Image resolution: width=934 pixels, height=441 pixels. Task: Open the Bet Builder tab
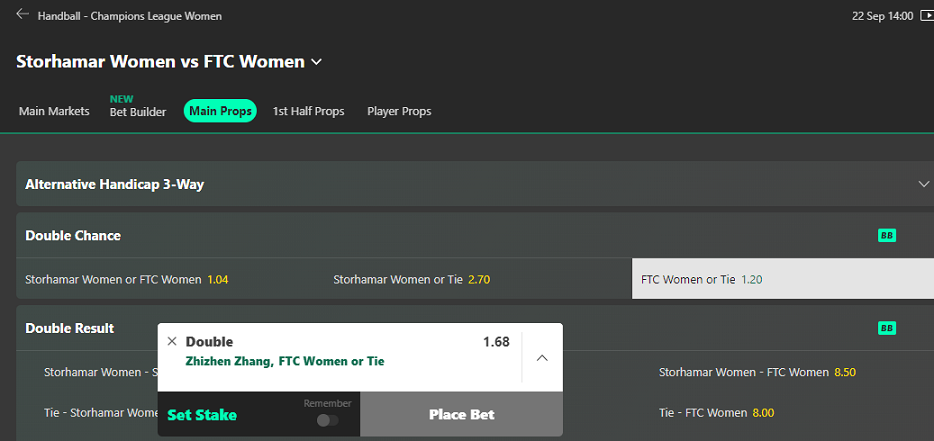click(x=138, y=112)
